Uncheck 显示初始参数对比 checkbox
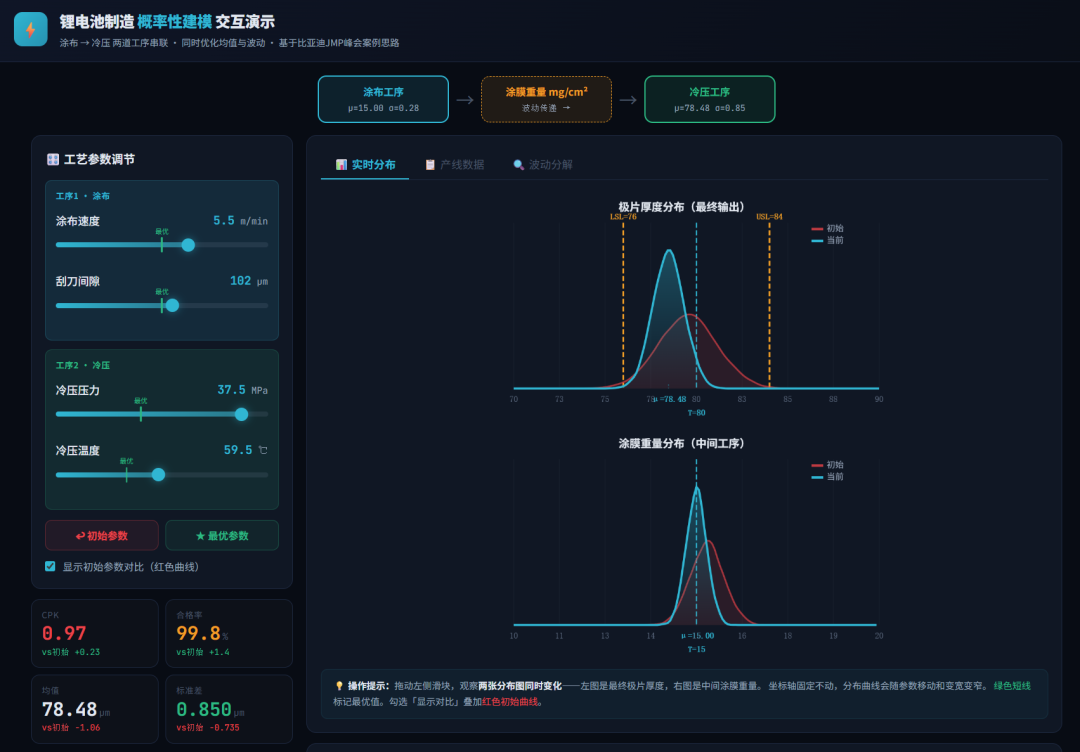The image size is (1080, 752). [x=50, y=566]
